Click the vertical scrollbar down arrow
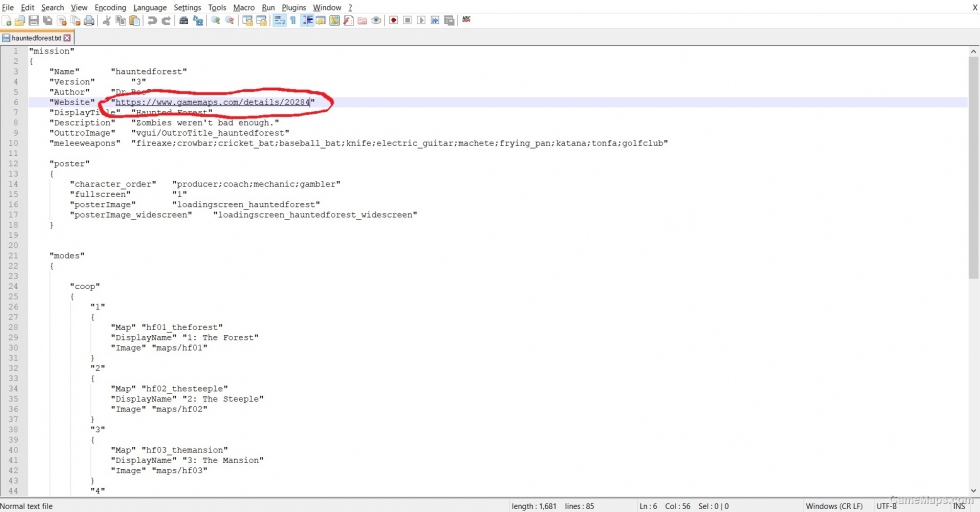 (x=973, y=491)
